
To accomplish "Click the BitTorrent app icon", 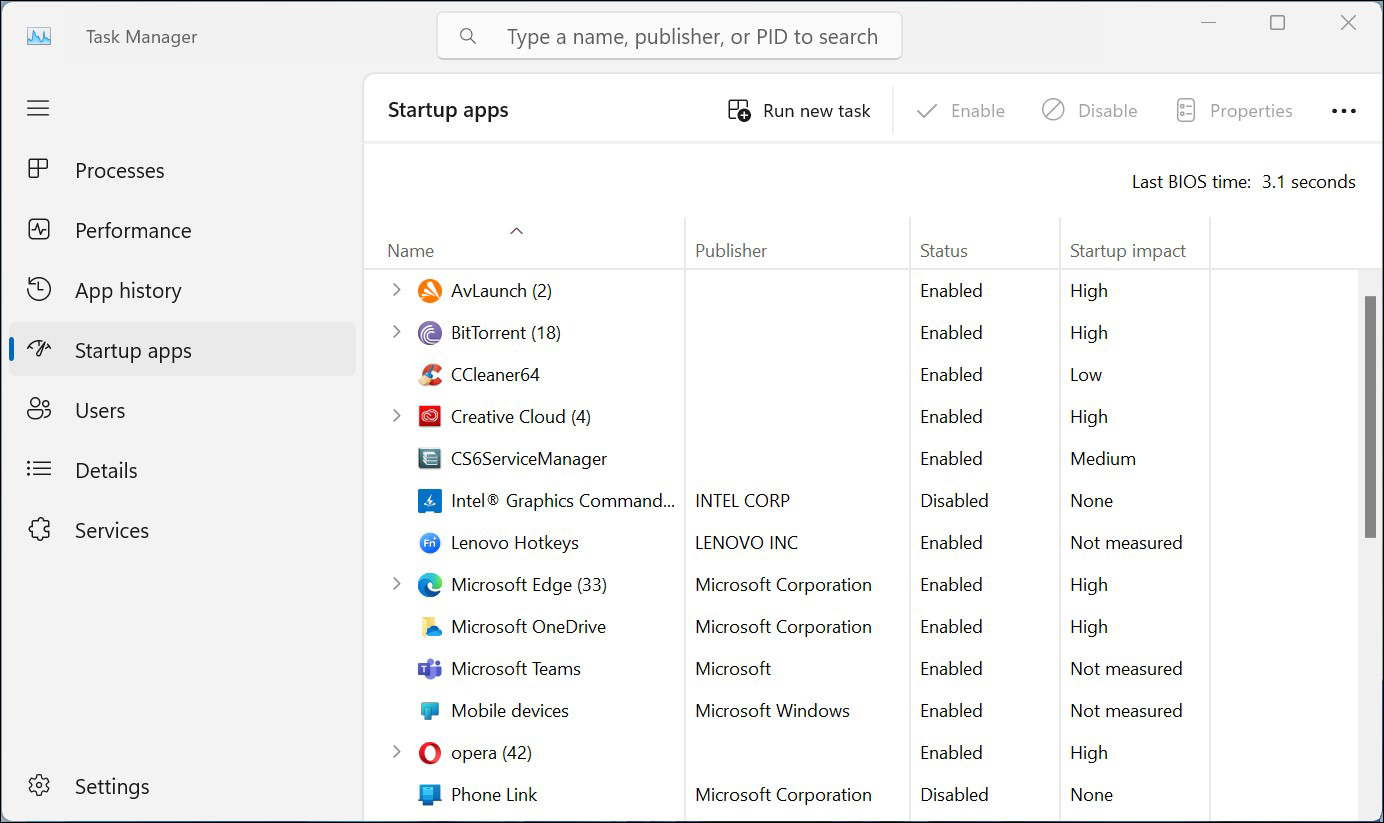I will (430, 332).
